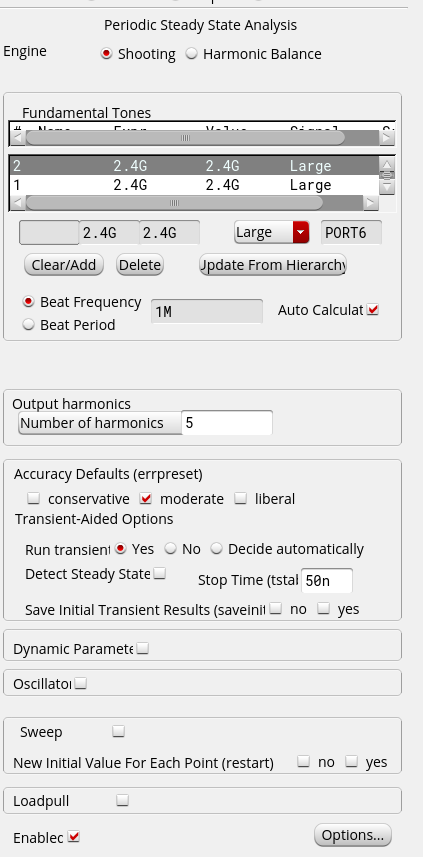Image resolution: width=423 pixels, height=857 pixels.
Task: Select Decide automatically for run transient
Action: 217,549
